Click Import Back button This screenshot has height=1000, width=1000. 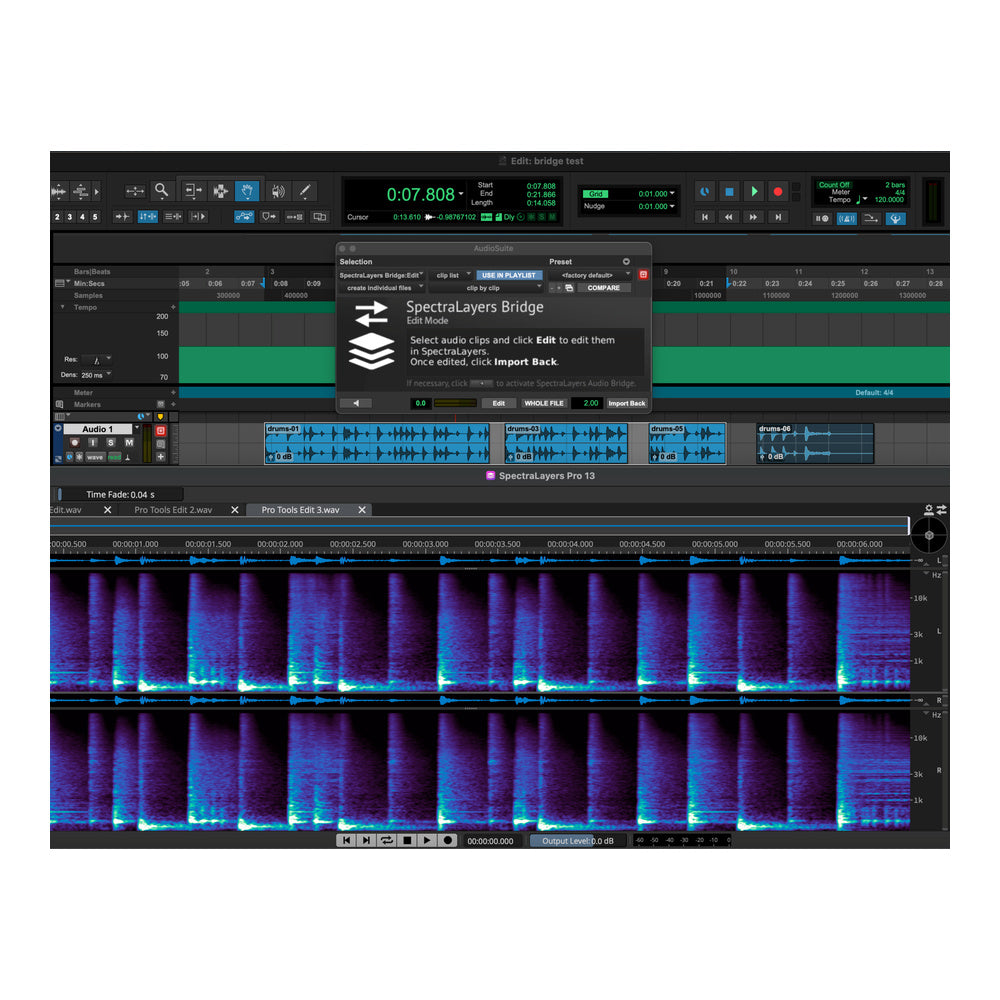pos(626,403)
